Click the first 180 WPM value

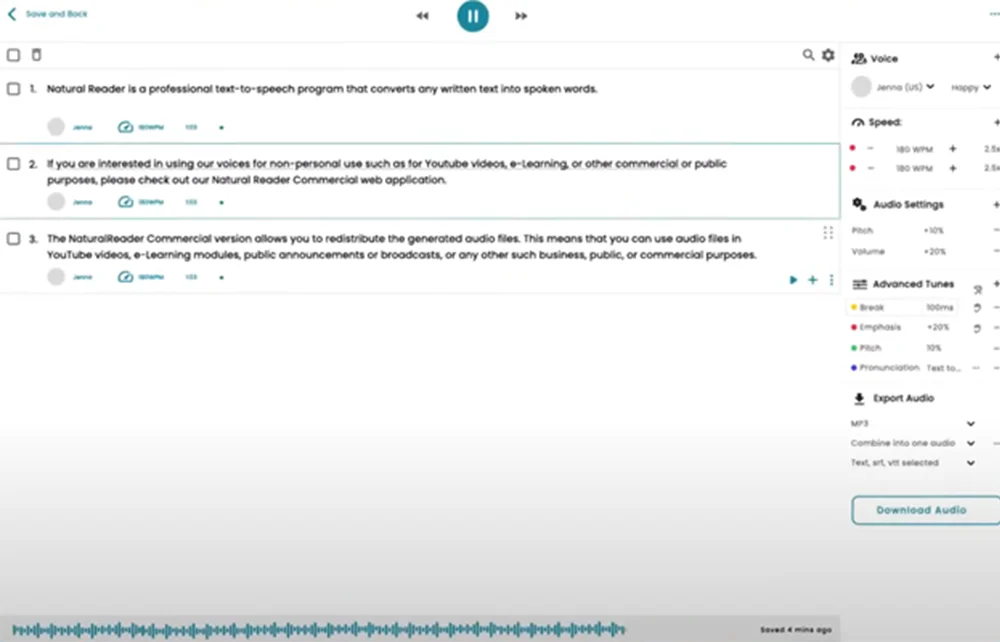[x=914, y=149]
